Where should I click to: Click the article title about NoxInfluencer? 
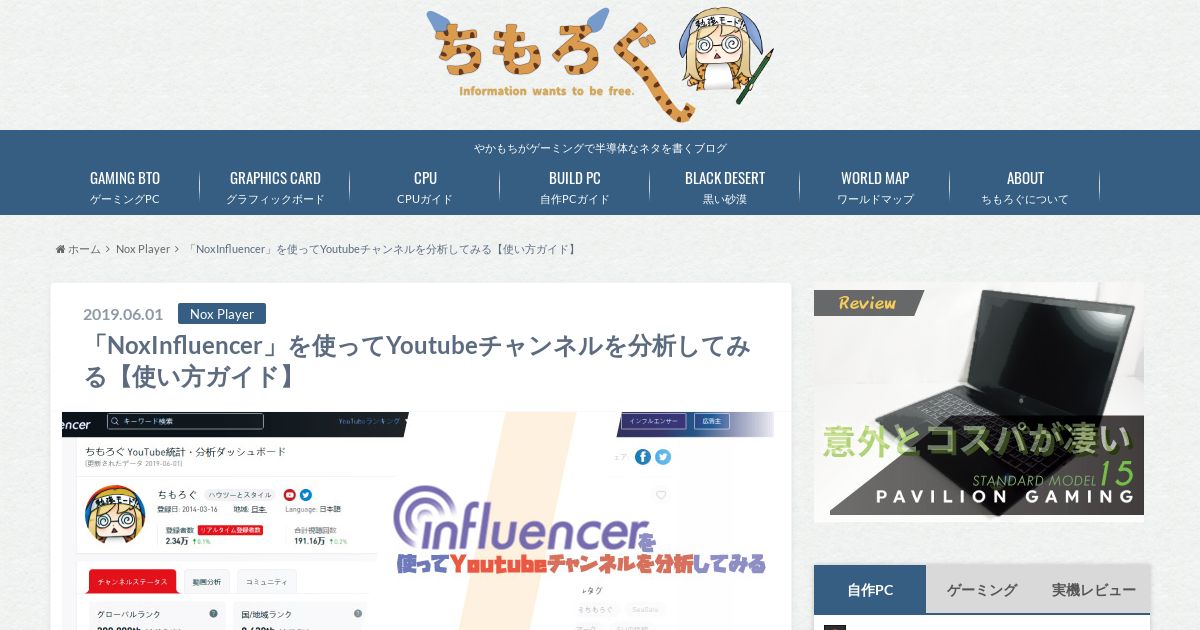[x=417, y=361]
